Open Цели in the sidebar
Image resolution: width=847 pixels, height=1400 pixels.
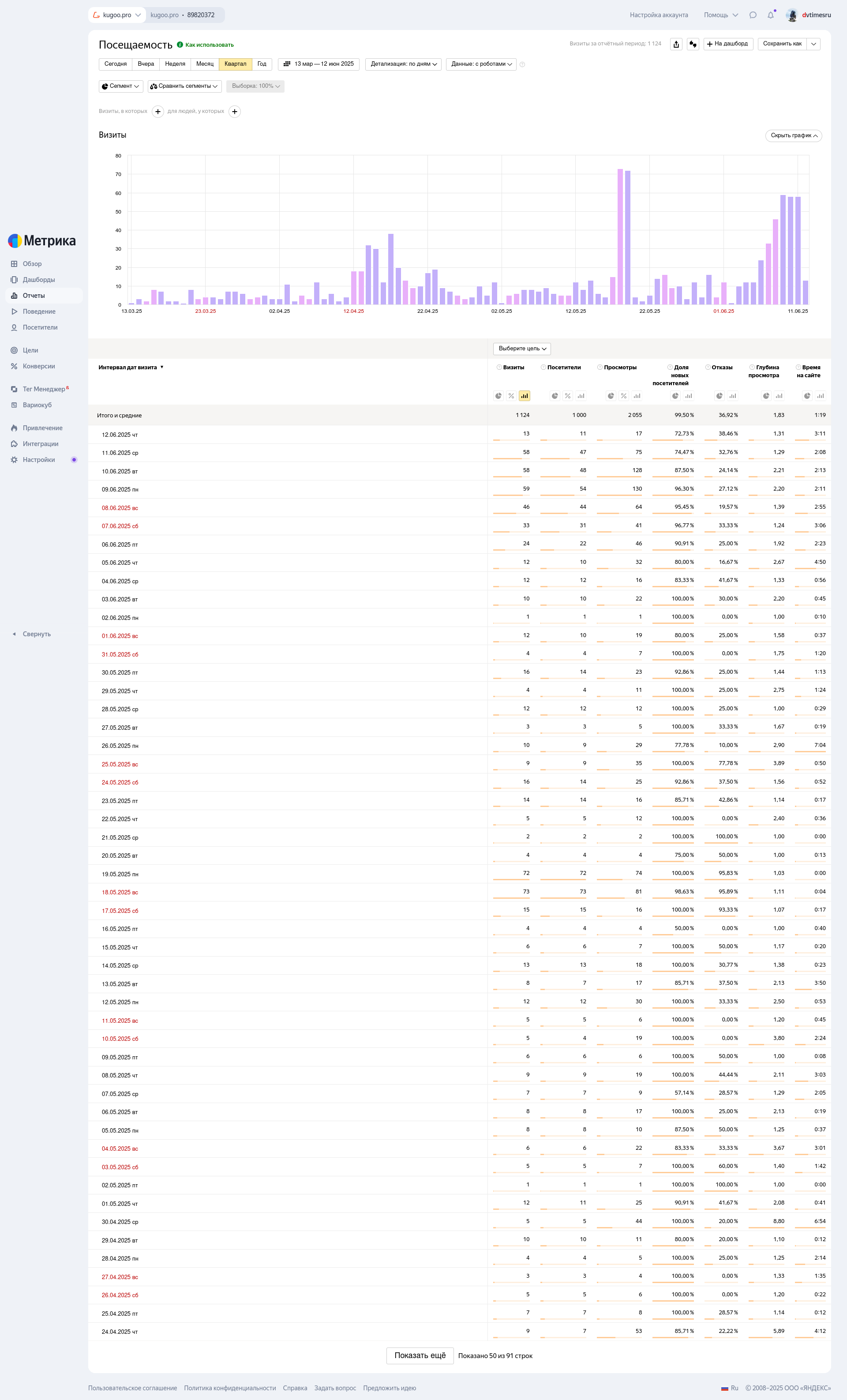coord(30,351)
